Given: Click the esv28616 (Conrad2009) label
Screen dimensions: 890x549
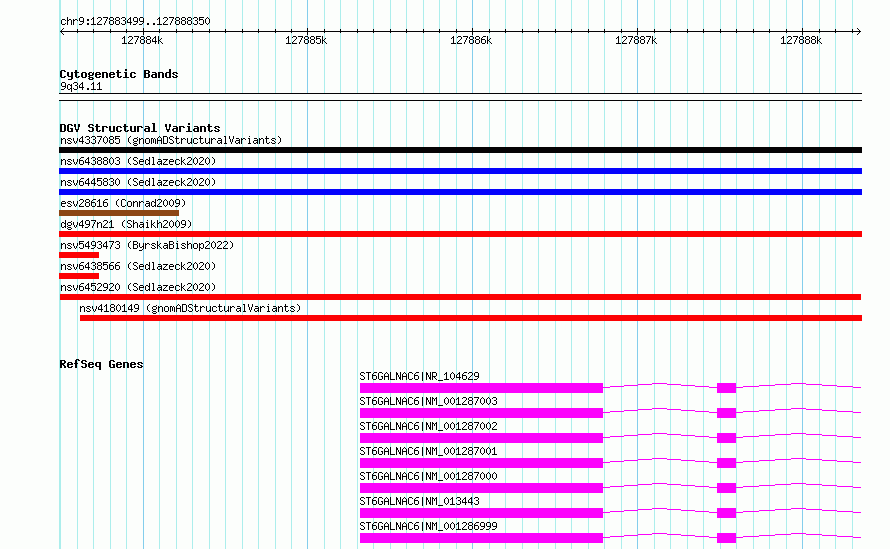Looking at the screenshot, I should [123, 203].
